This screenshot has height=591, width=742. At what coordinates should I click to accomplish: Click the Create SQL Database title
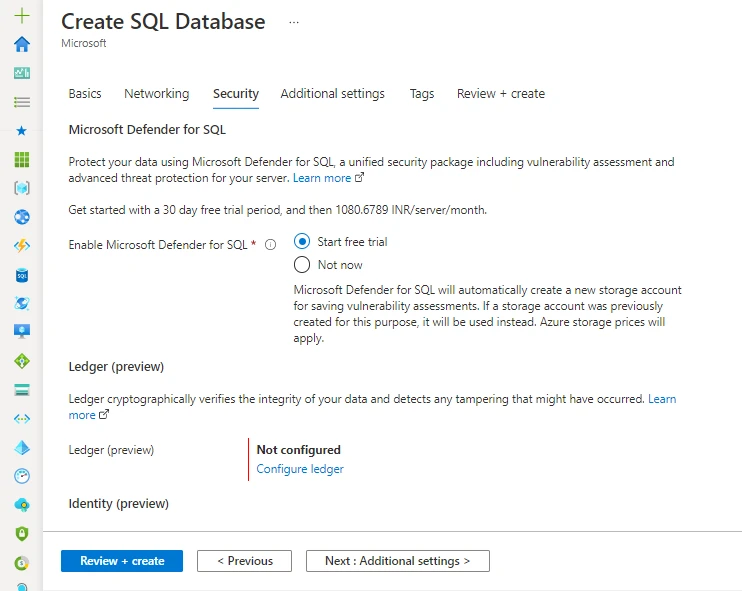pos(163,22)
